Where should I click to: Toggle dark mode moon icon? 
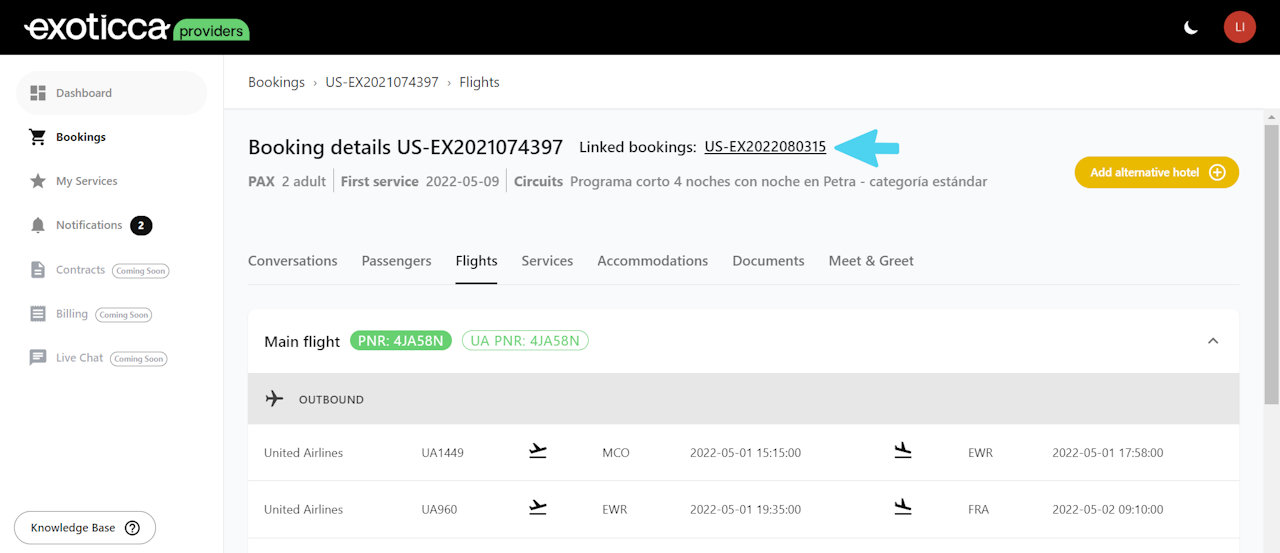pyautogui.click(x=1191, y=27)
